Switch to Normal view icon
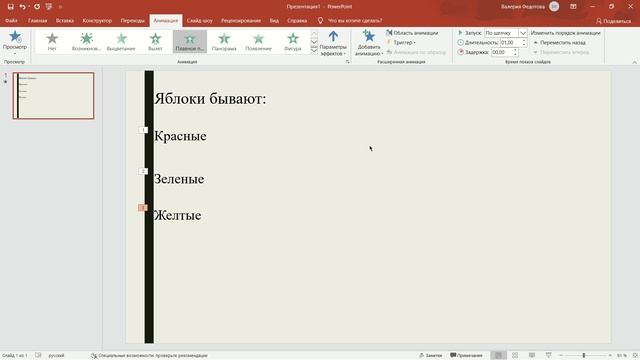 [x=498, y=356]
